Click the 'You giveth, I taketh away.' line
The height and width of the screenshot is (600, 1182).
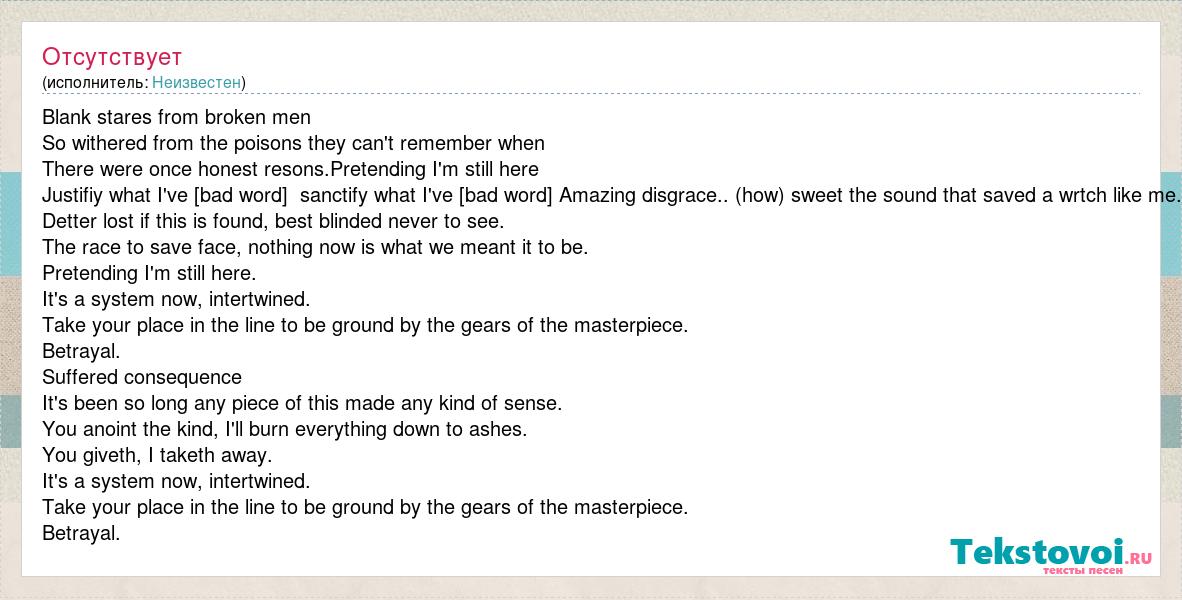157,455
